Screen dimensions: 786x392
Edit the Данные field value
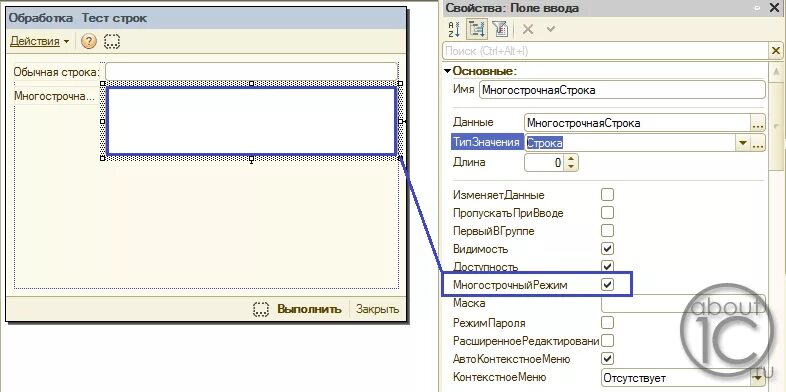[x=637, y=123]
